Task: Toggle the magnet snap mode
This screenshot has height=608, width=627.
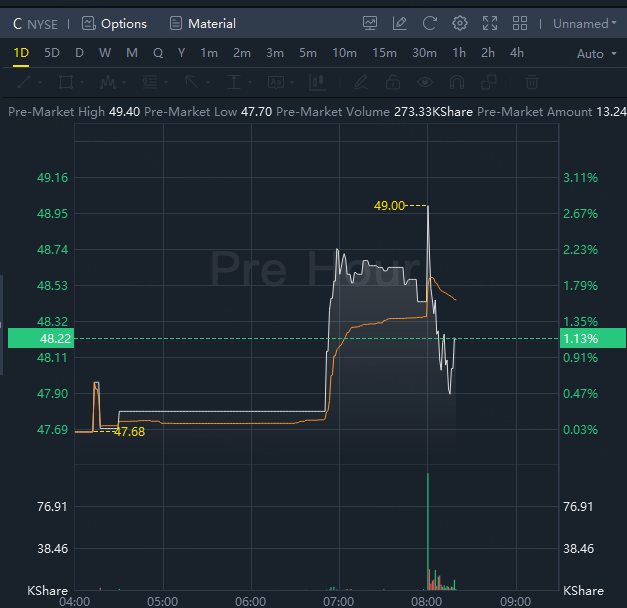Action: 459,82
